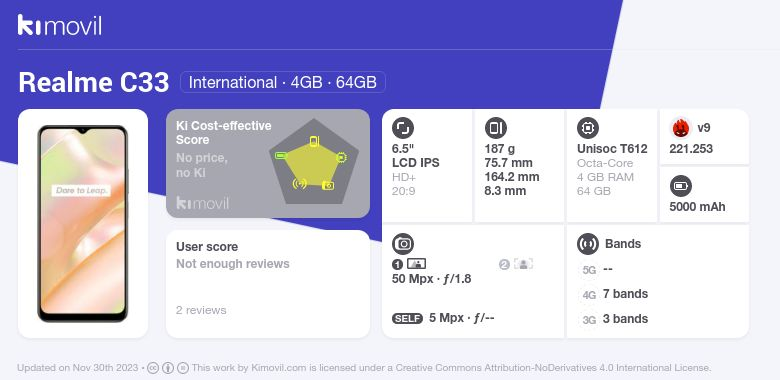Click the SELF selfie camera badge

[x=407, y=318]
